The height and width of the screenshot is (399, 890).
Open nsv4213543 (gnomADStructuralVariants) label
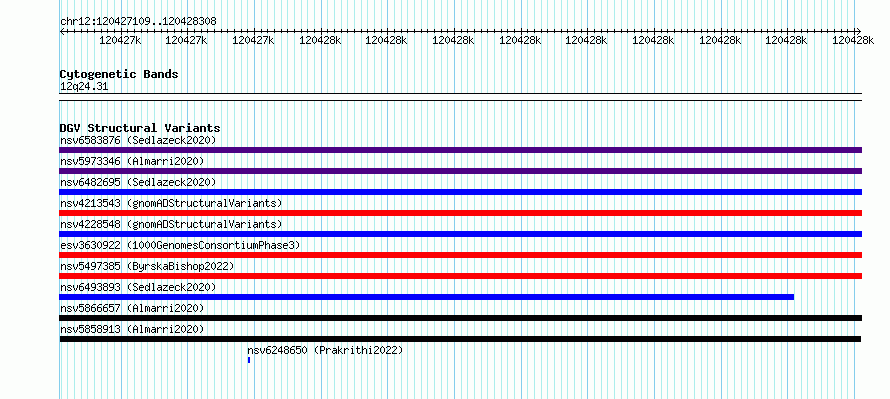pos(171,203)
